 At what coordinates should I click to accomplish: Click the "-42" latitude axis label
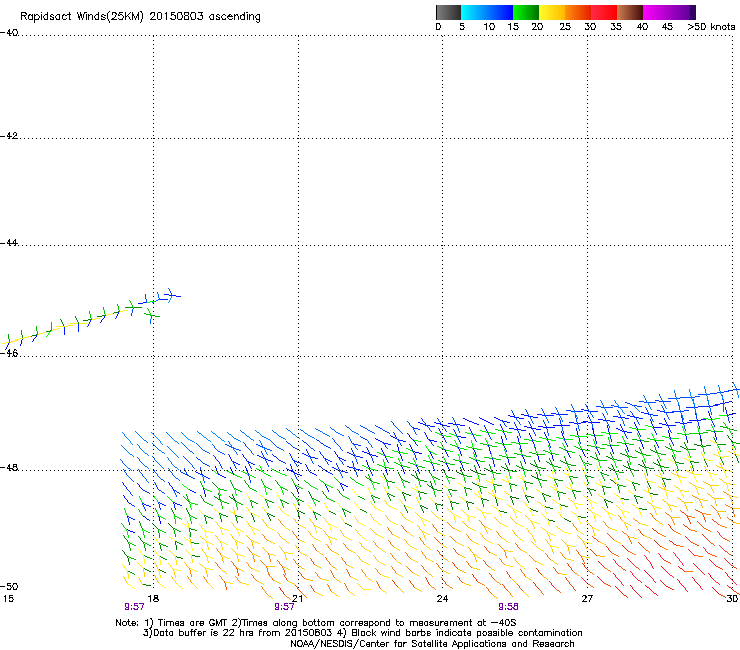[9, 136]
